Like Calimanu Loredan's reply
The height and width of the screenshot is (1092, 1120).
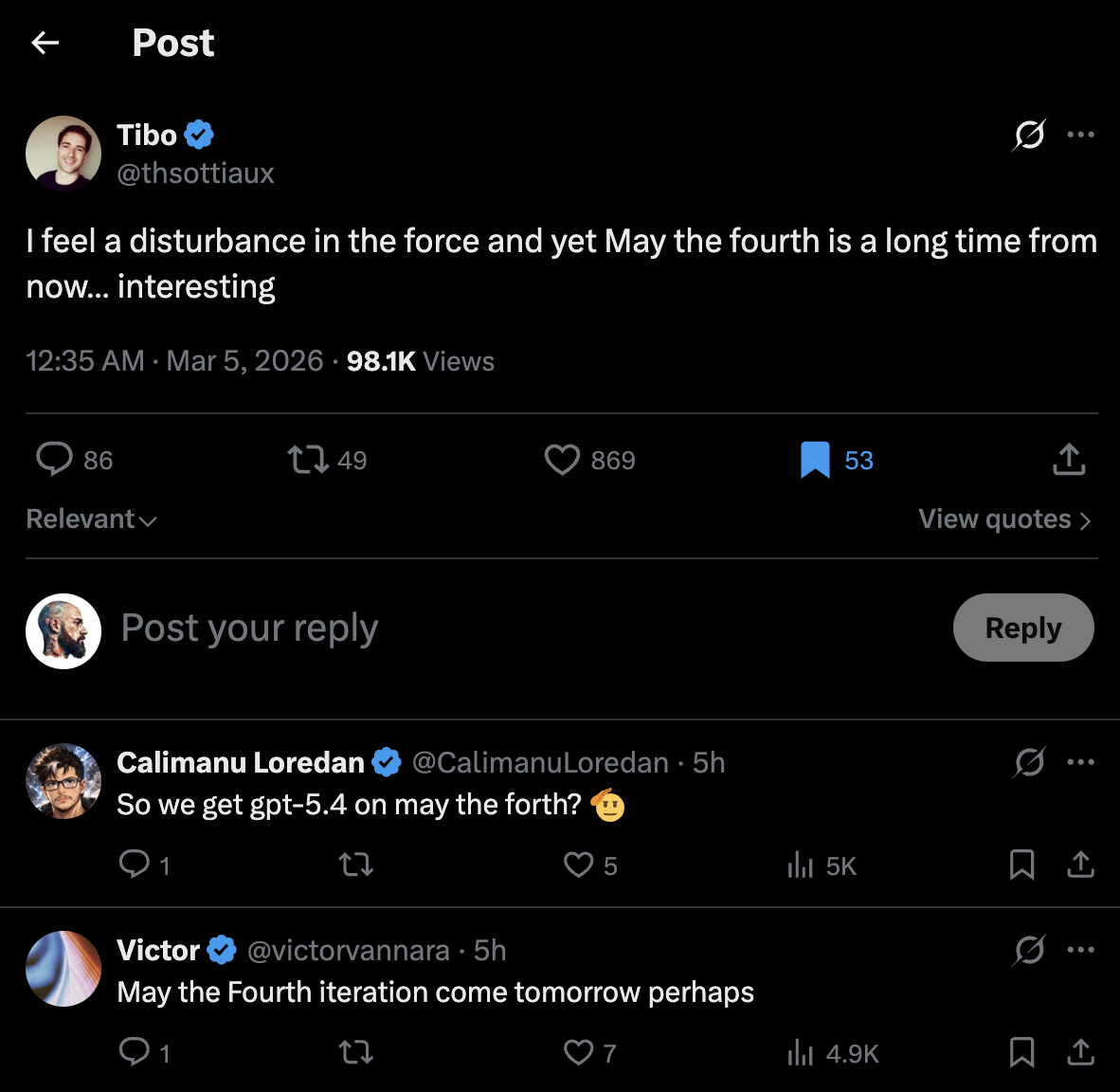578,865
